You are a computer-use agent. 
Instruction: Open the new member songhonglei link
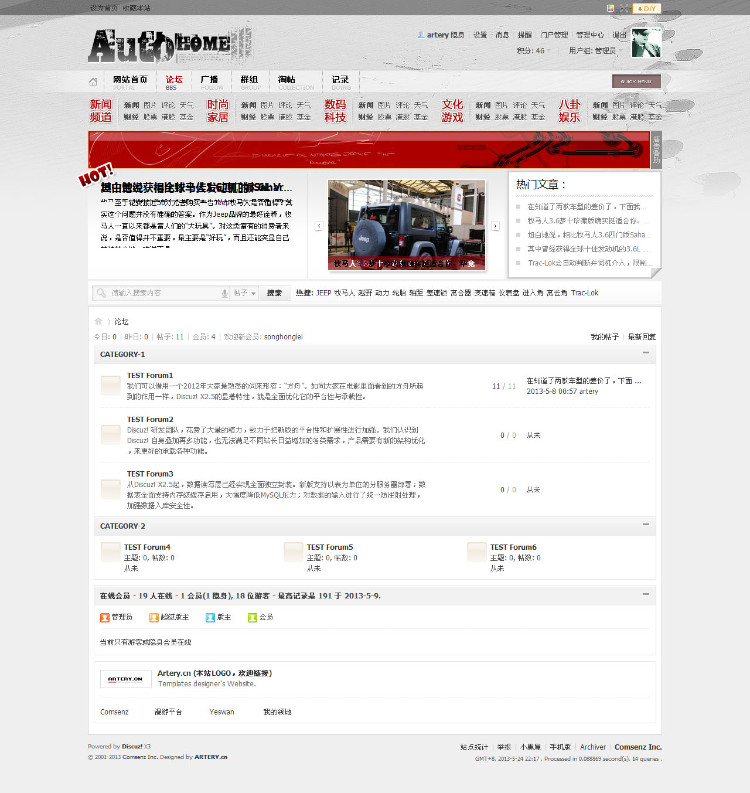pyautogui.click(x=283, y=337)
